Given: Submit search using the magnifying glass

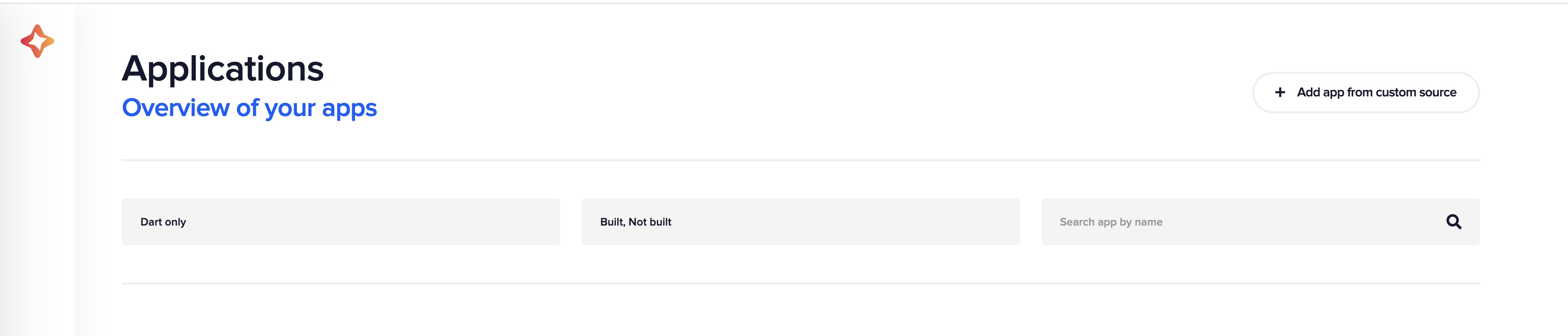Looking at the screenshot, I should coord(1454,221).
